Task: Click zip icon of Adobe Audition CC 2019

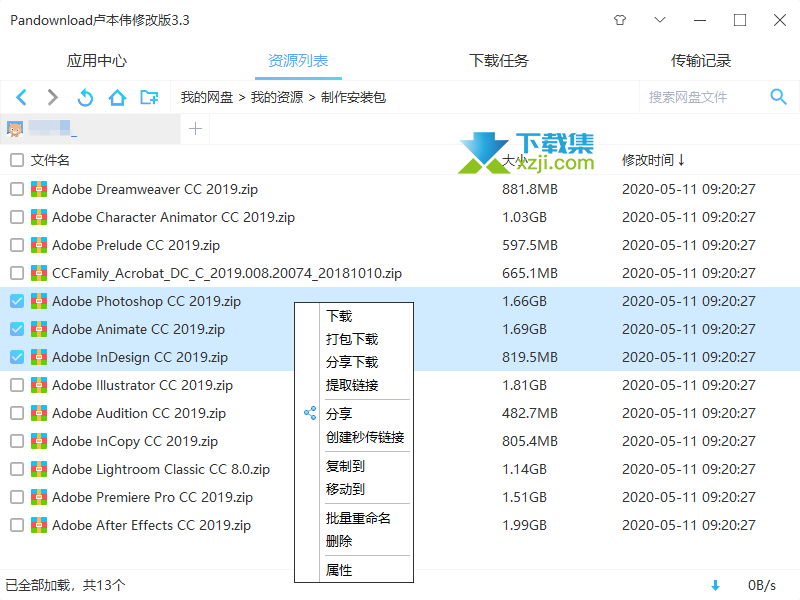Action: [x=39, y=413]
